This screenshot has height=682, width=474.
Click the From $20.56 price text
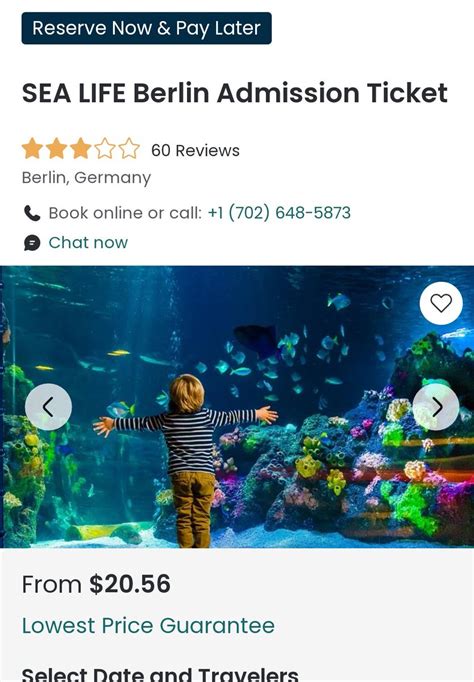[96, 584]
